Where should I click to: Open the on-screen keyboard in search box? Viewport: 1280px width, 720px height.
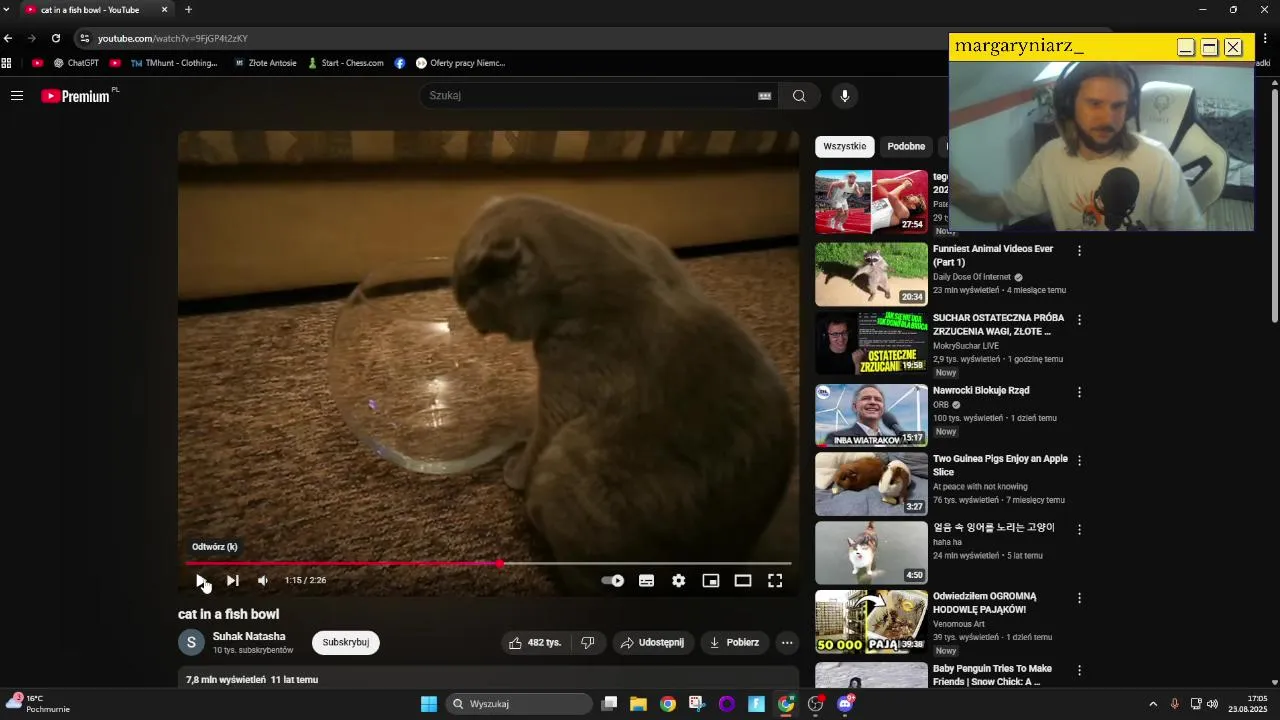[x=765, y=96]
